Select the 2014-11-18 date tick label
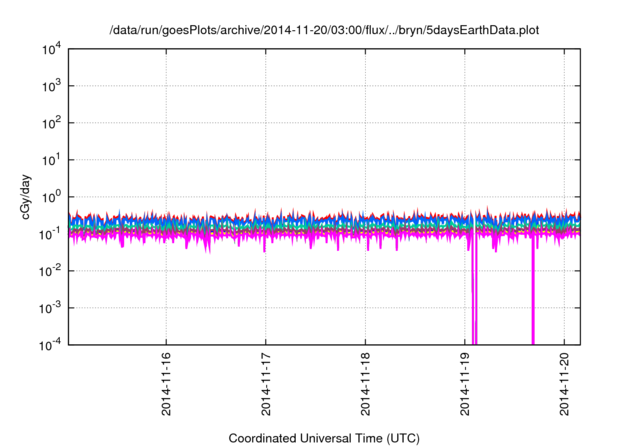 point(365,384)
